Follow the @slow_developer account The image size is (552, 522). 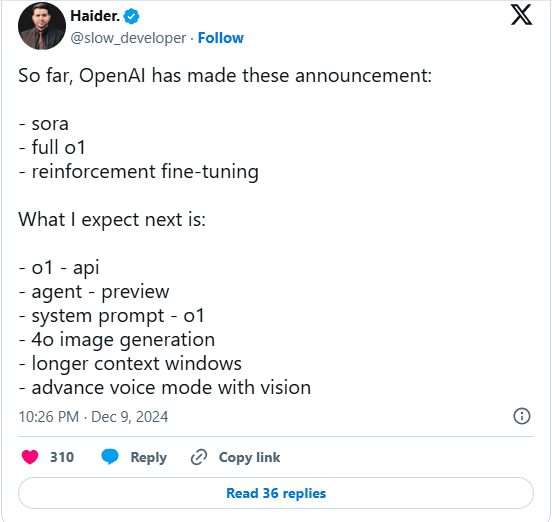click(220, 38)
